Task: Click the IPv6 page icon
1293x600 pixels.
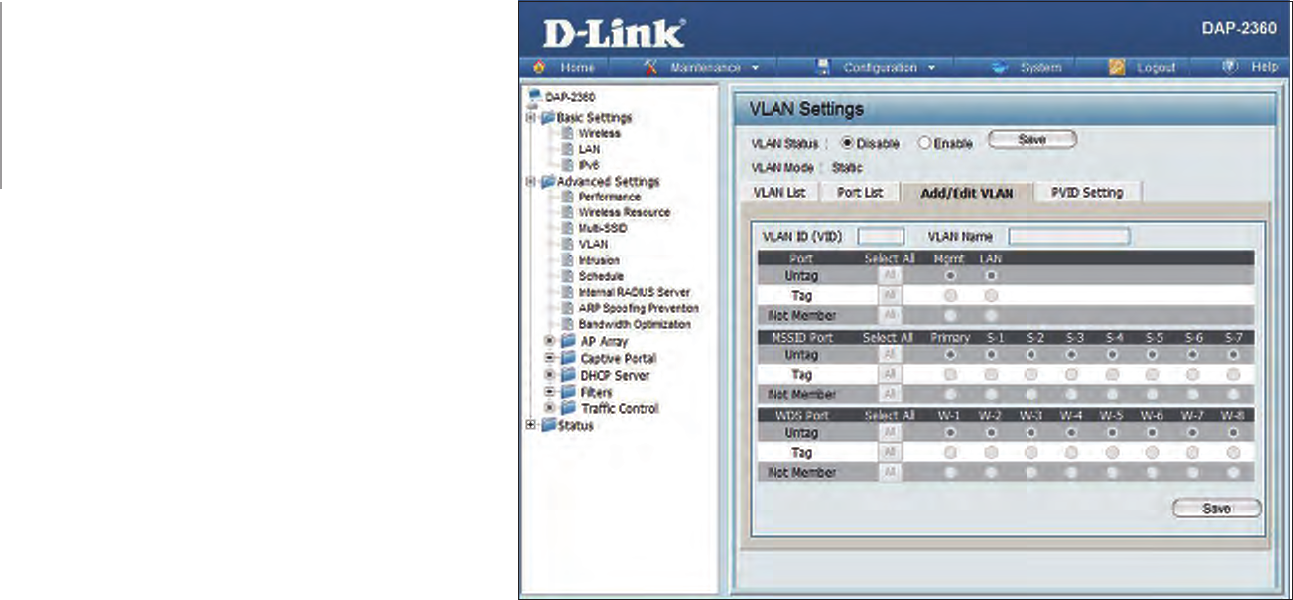Action: coord(567,165)
